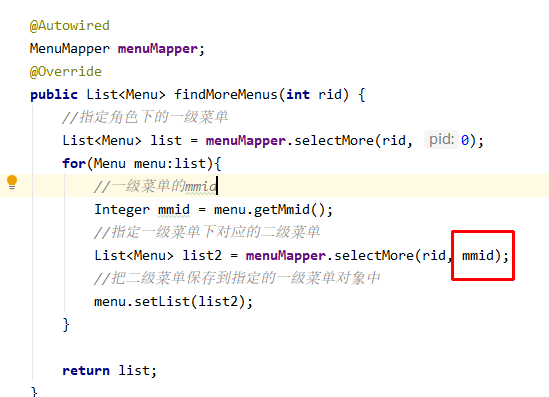Click the for loop keyword
549x397 pixels.
74,163
